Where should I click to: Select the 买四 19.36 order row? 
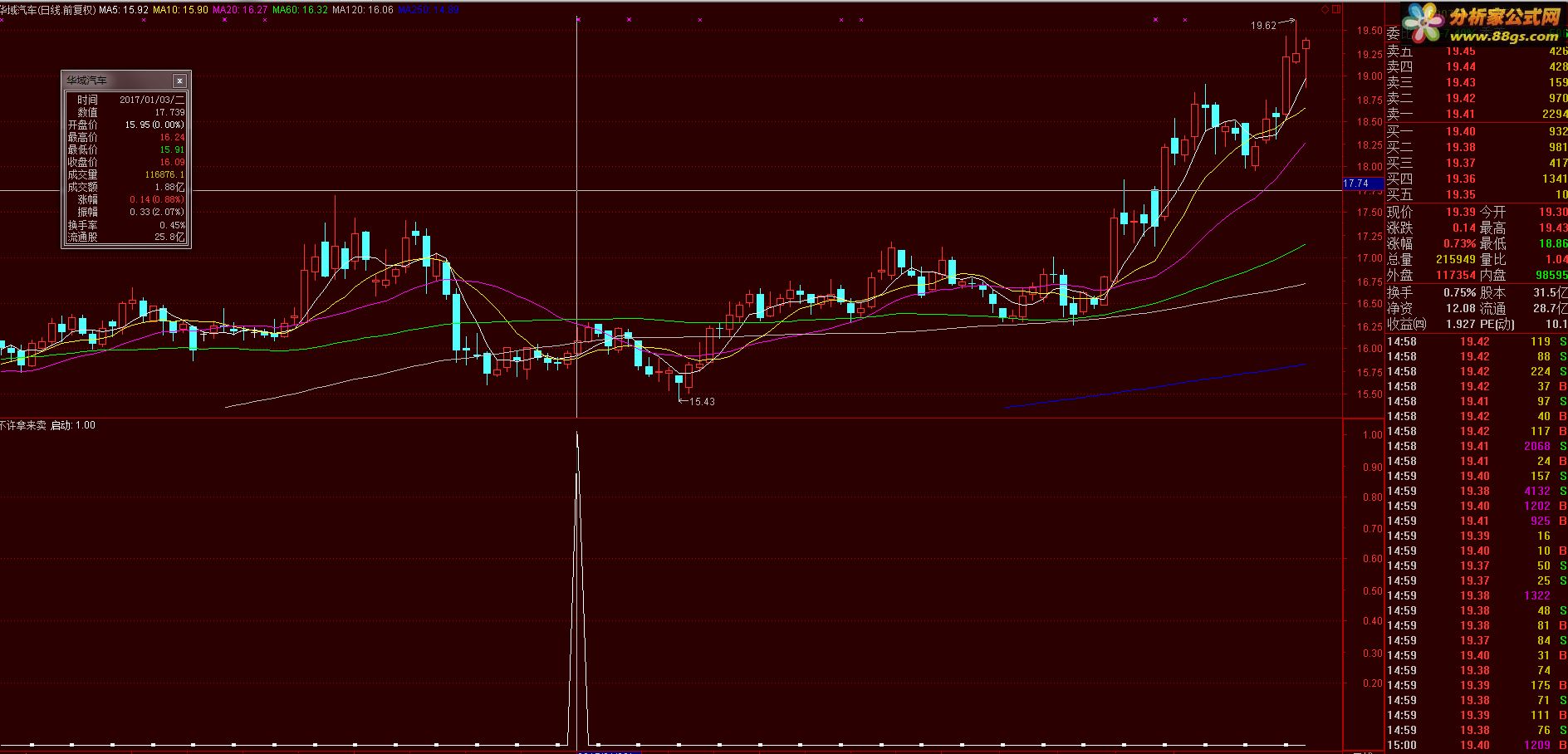1477,179
